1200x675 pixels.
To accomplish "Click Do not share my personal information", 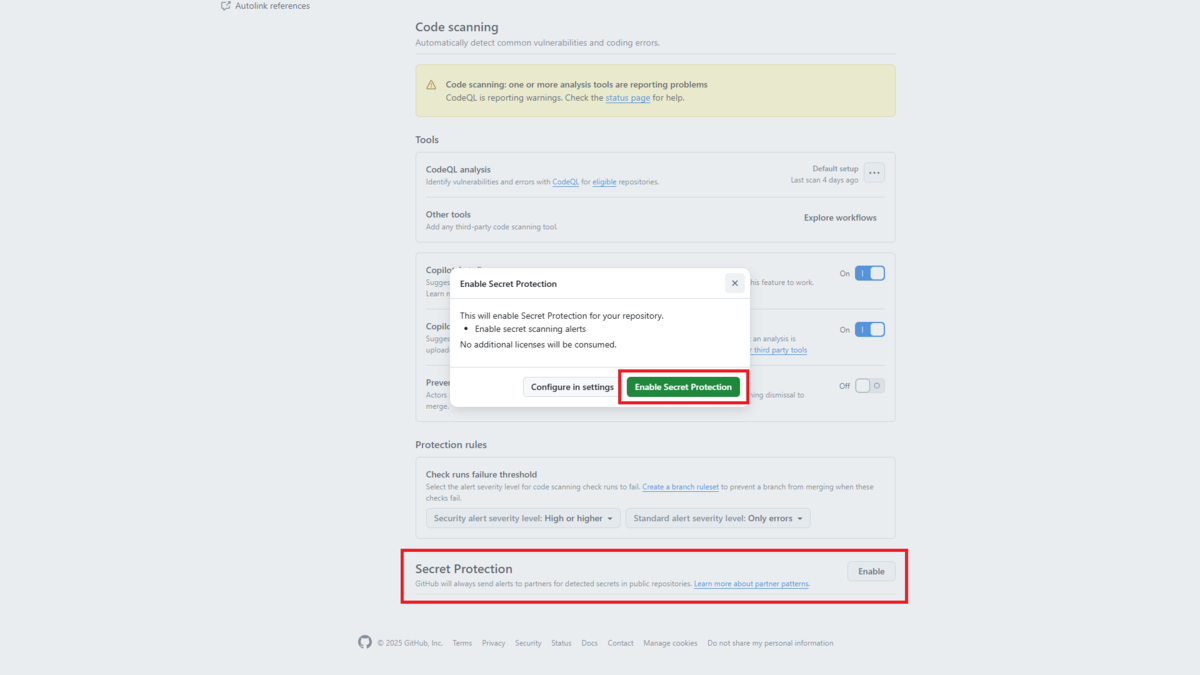I will [770, 643].
